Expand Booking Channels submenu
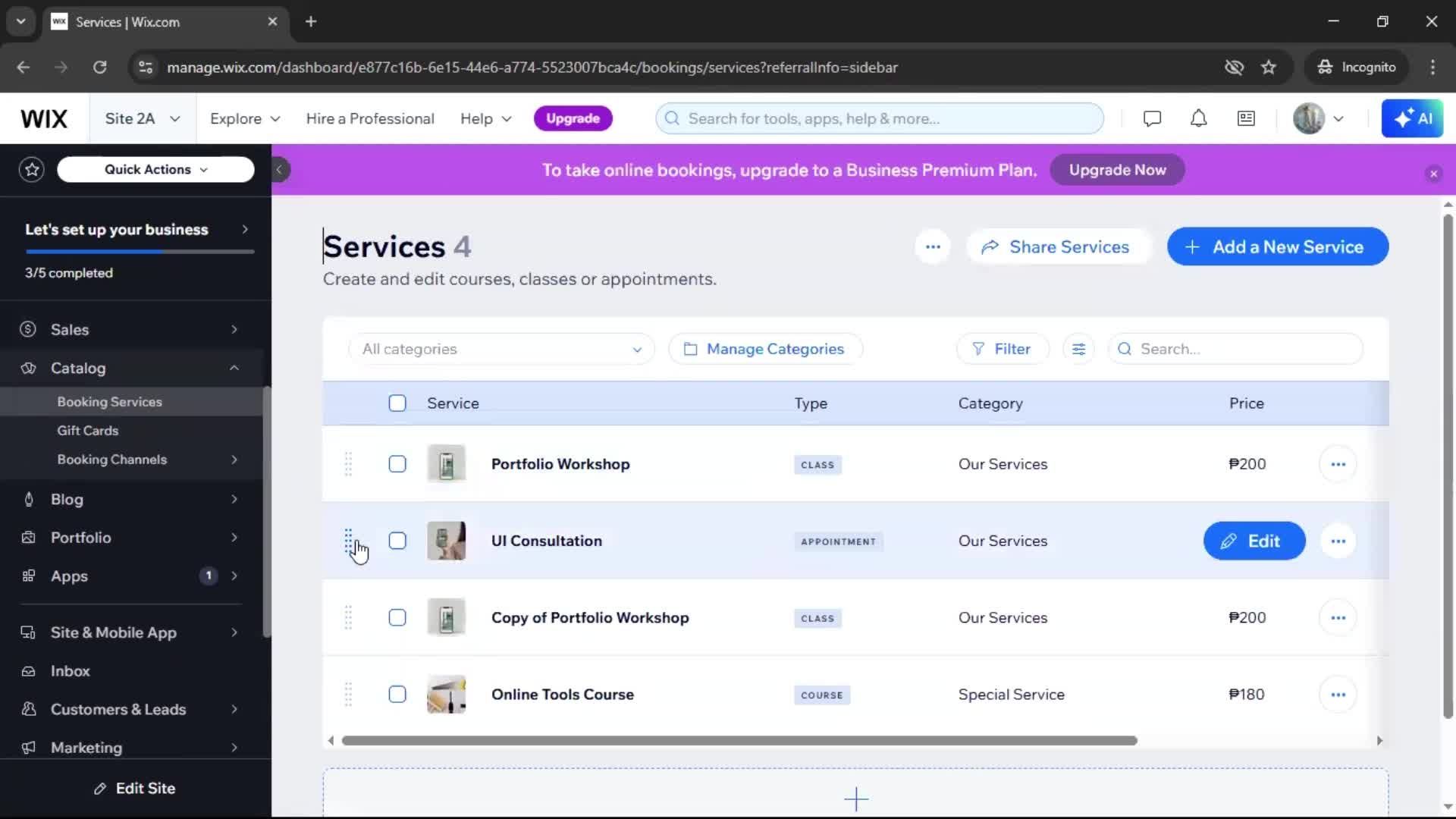The width and height of the screenshot is (1456, 819). coord(131,460)
